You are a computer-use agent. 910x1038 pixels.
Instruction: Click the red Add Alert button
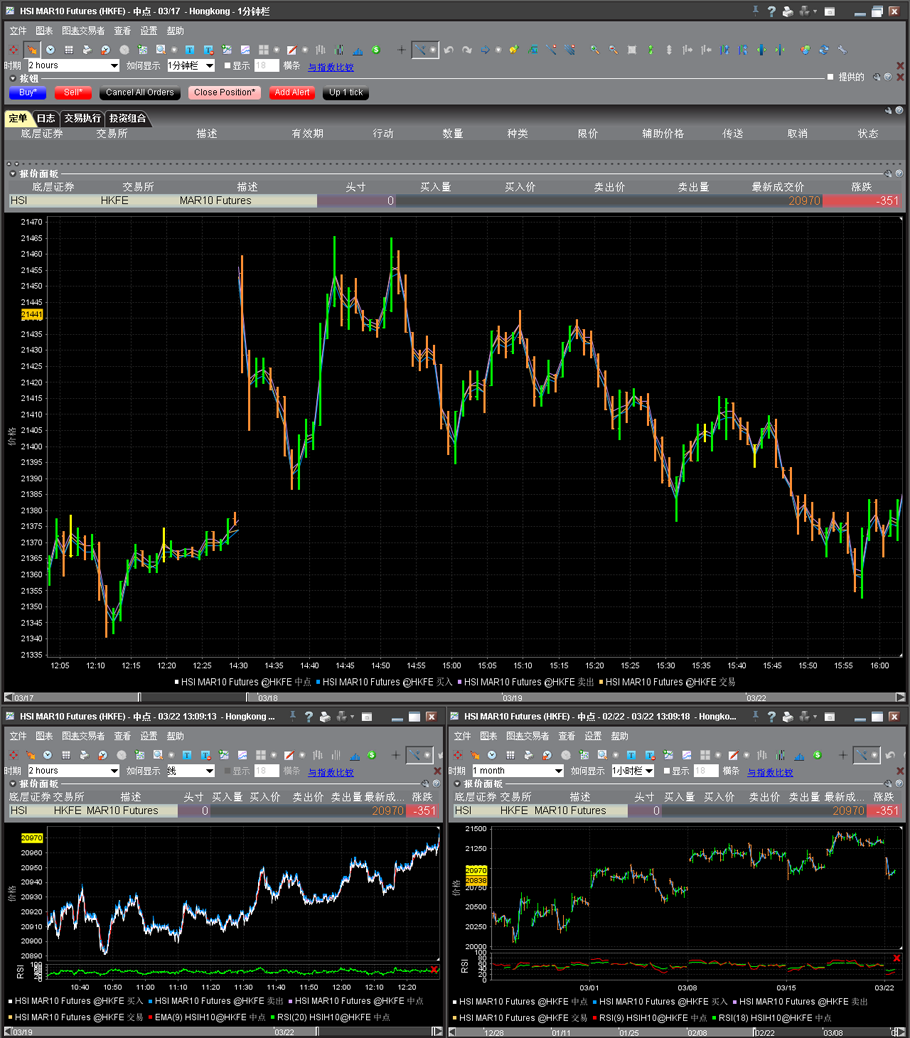tap(291, 93)
